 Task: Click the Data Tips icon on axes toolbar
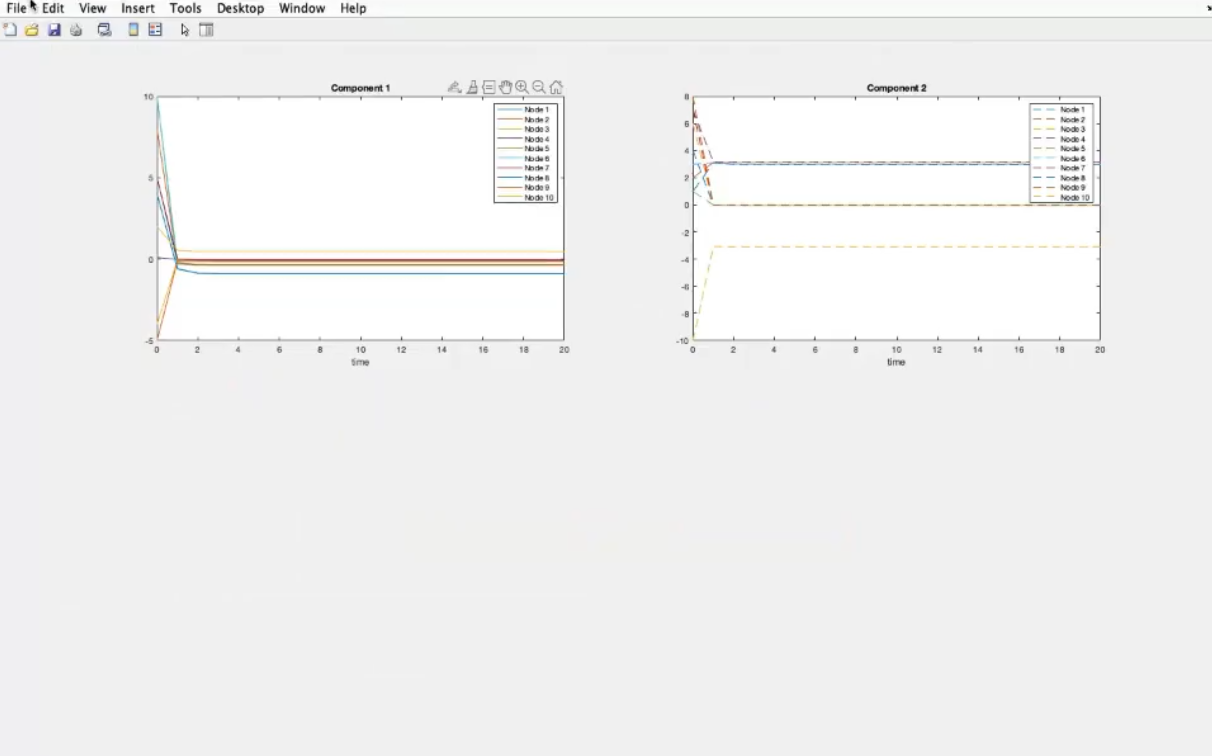tap(488, 88)
